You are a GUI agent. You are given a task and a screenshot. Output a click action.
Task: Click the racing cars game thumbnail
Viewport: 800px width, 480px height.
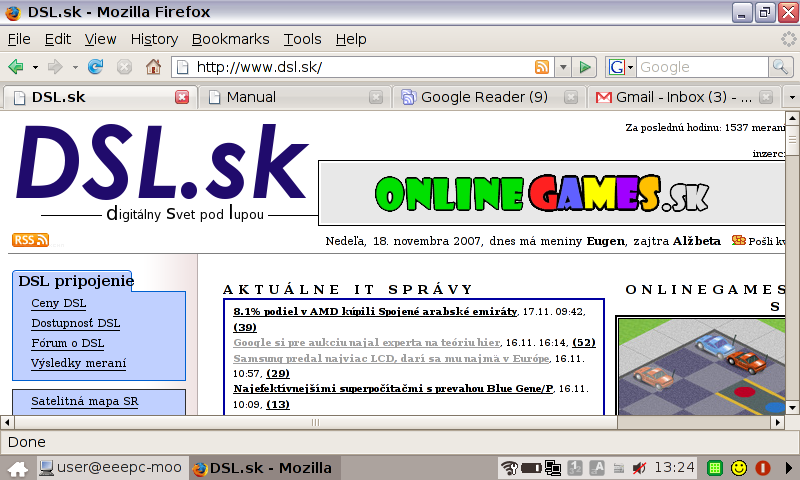[x=701, y=366]
